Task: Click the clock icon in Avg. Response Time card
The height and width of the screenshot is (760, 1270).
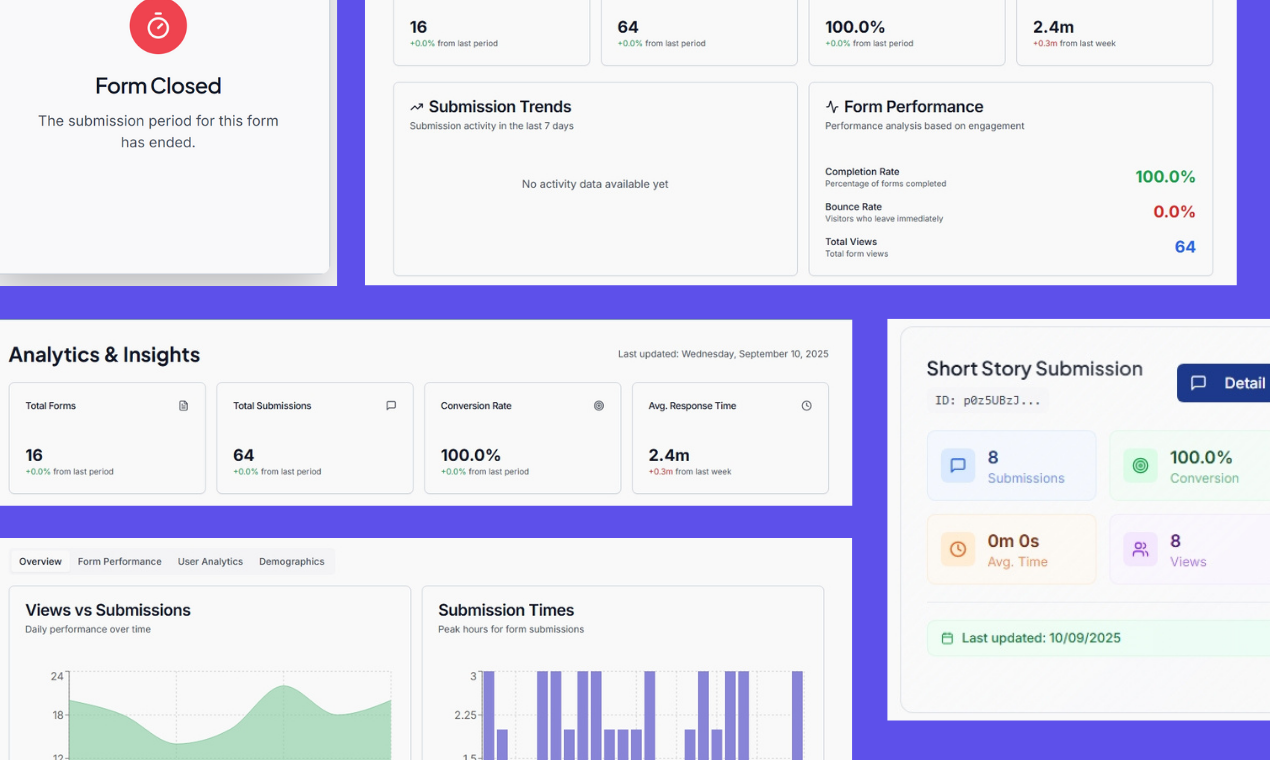Action: tap(807, 406)
